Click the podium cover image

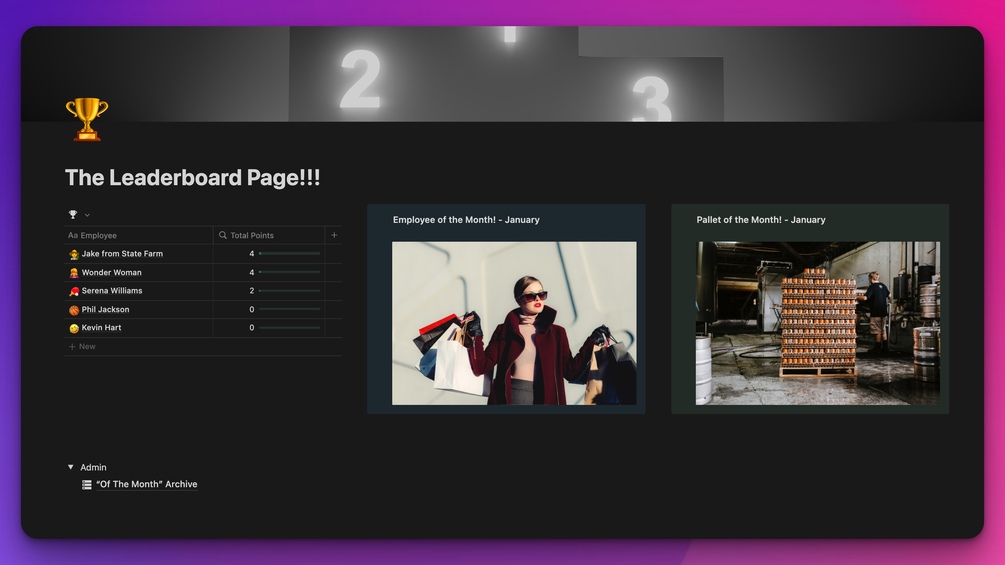(x=502, y=74)
